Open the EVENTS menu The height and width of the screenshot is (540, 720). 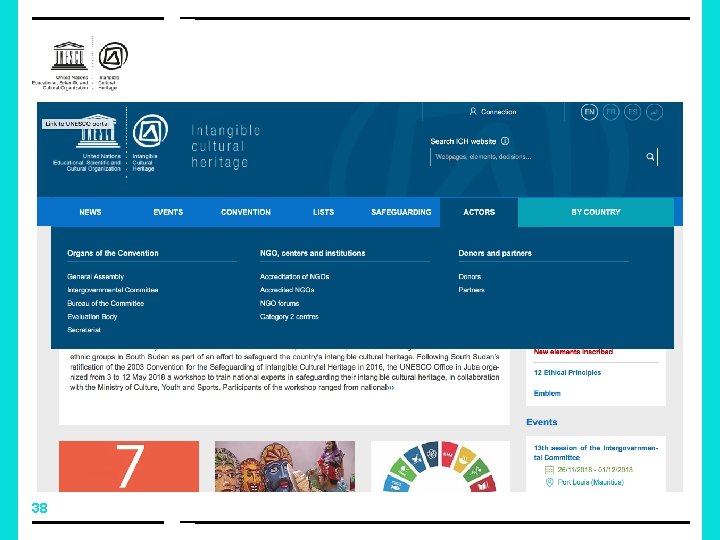click(x=168, y=212)
